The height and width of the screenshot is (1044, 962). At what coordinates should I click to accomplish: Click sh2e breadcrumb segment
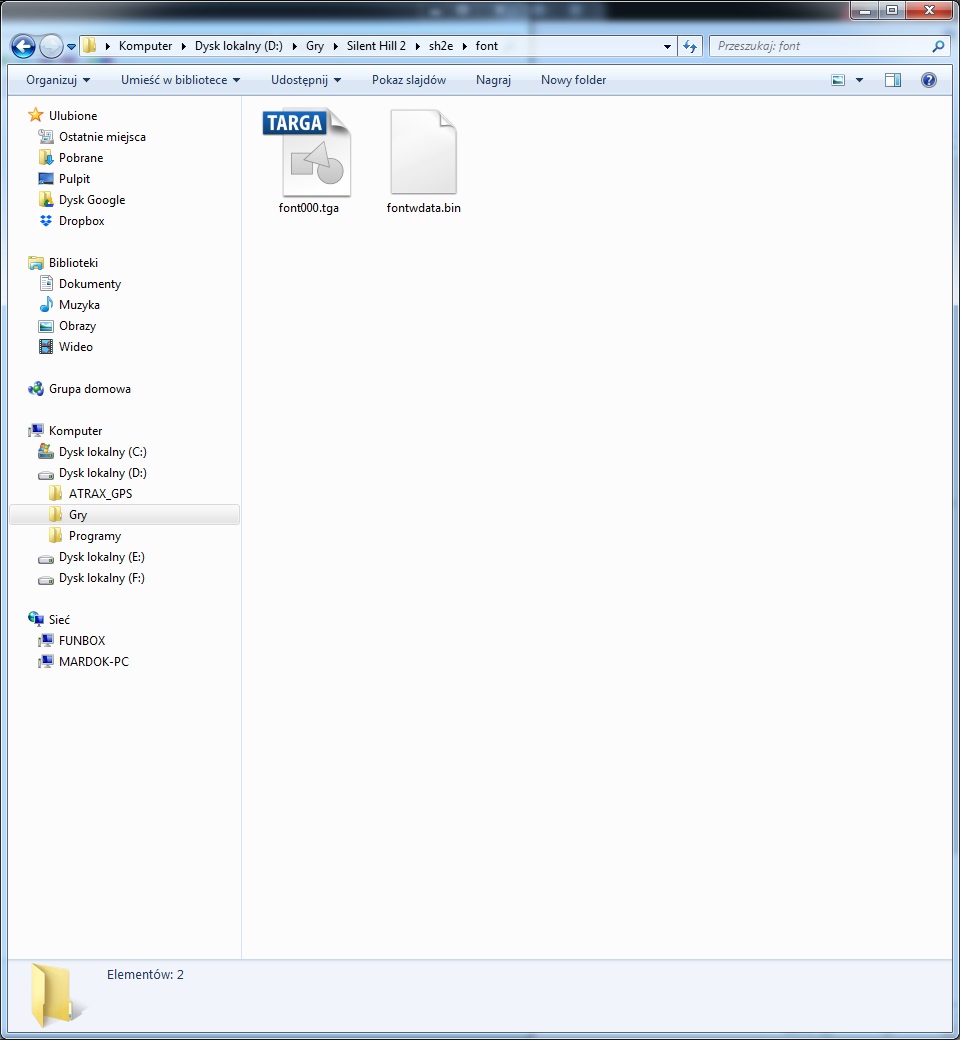[441, 46]
